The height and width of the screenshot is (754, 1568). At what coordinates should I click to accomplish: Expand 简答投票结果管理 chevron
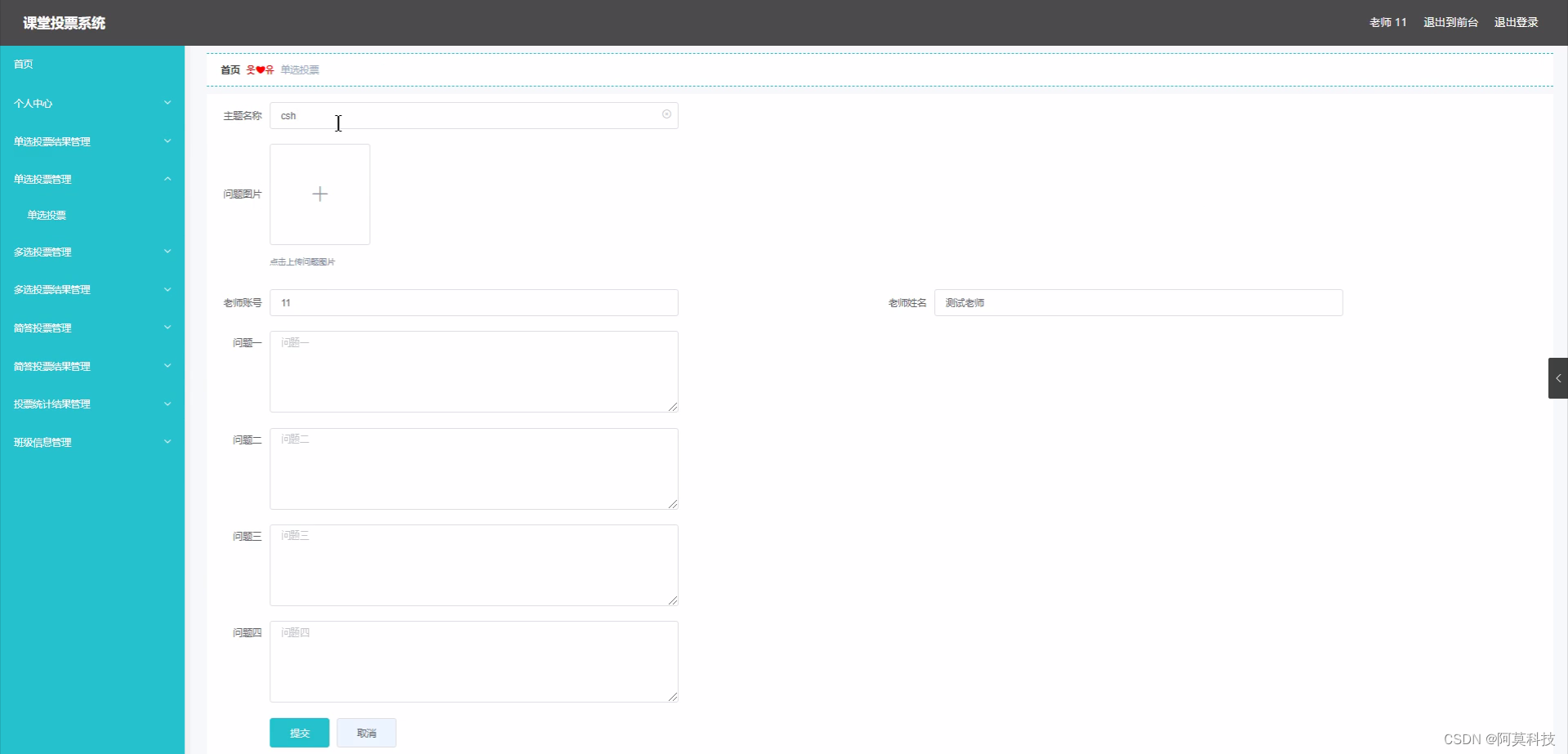point(167,366)
